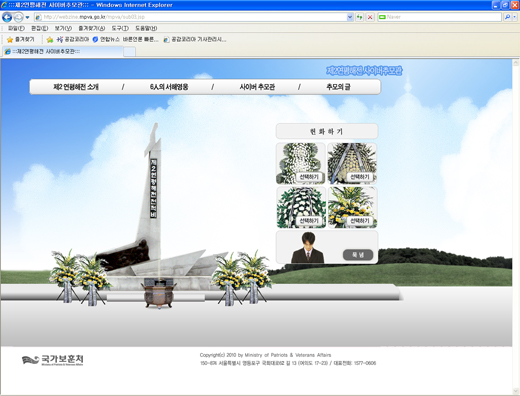Select the dark pine wreath 선택하기 button
The width and height of the screenshot is (520, 396).
tap(360, 177)
